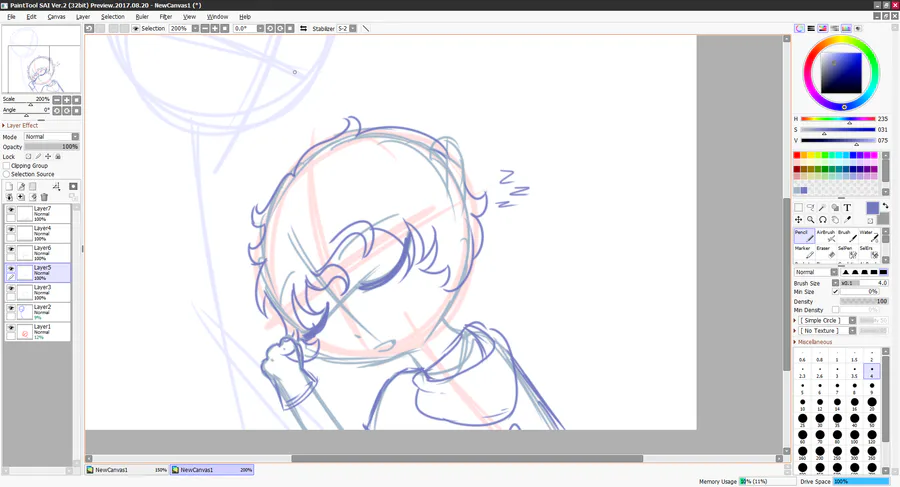This screenshot has height=487, width=900.
Task: Select the SelErs selection eraser tool
Action: click(x=868, y=252)
